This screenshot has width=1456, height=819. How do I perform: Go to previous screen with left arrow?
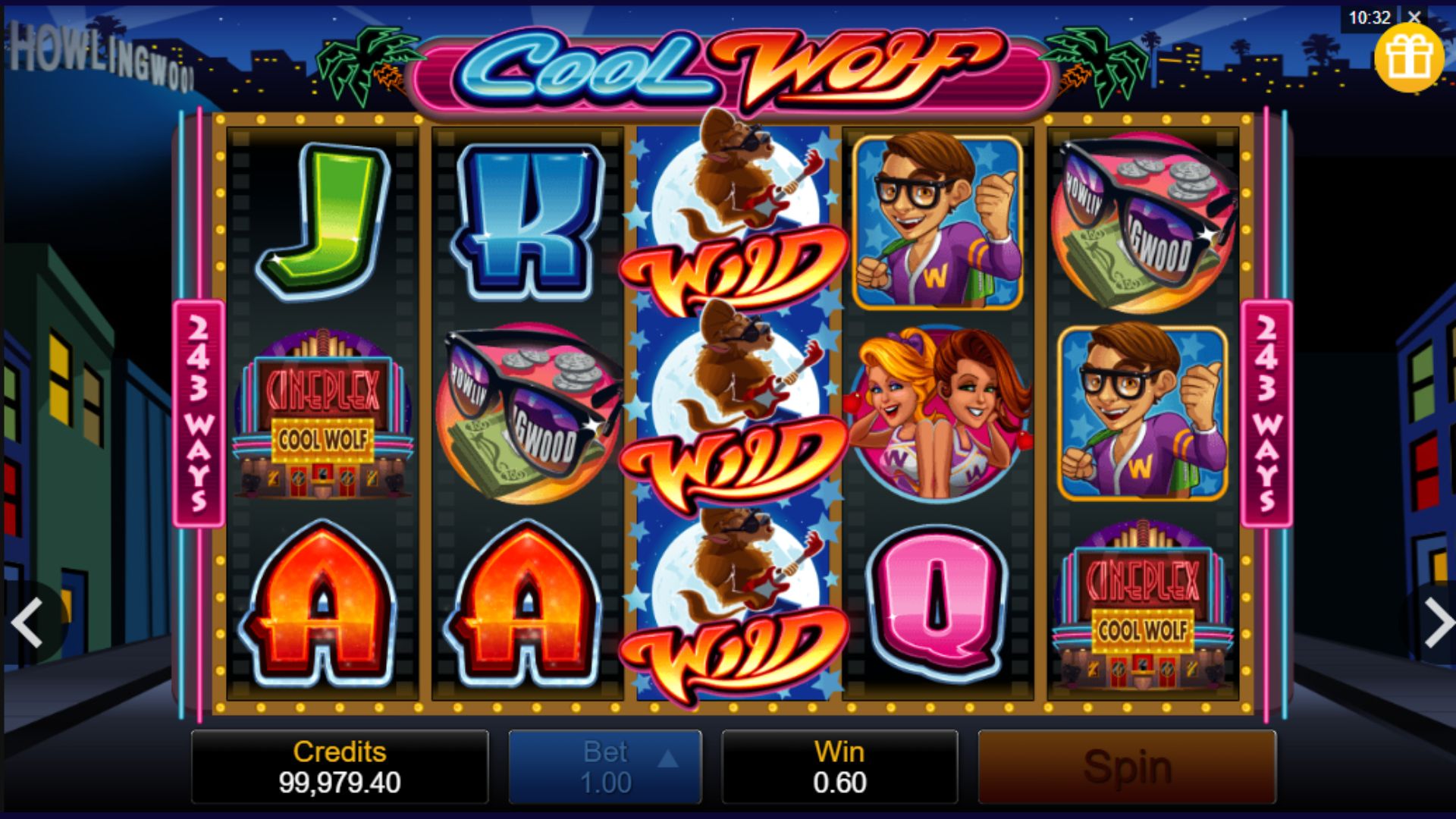[28, 623]
